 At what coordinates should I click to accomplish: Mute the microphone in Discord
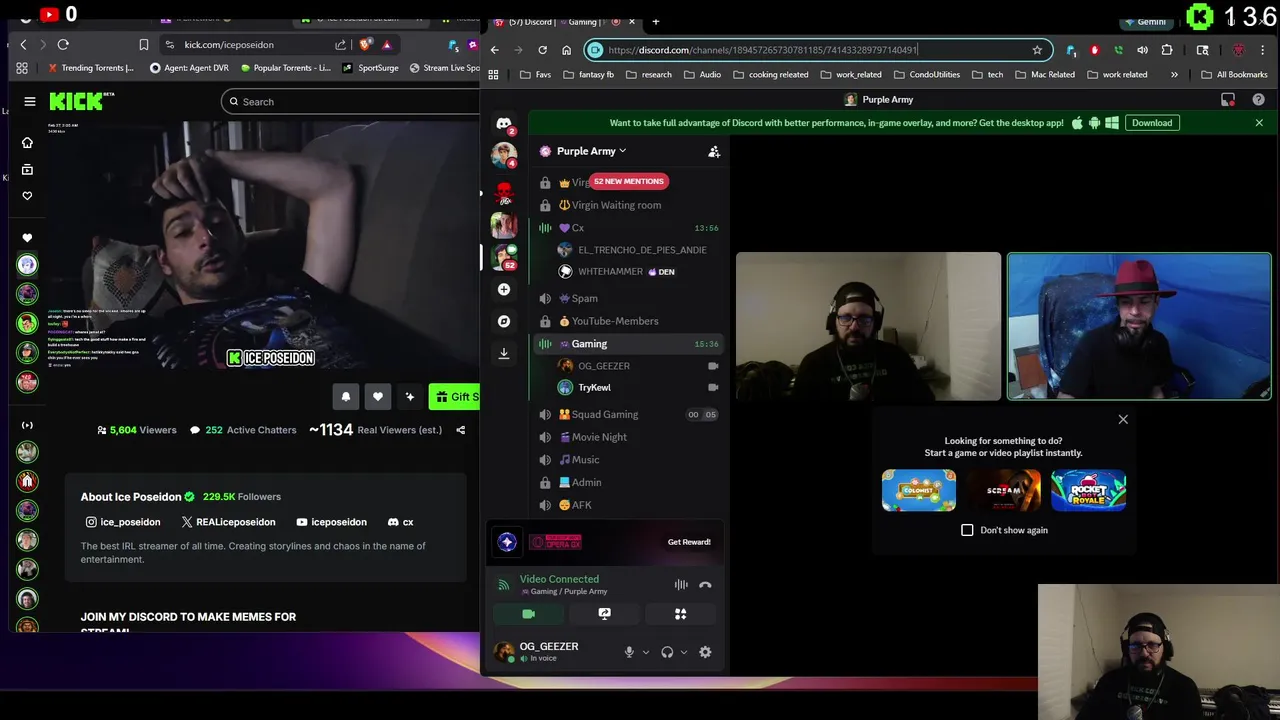[629, 652]
